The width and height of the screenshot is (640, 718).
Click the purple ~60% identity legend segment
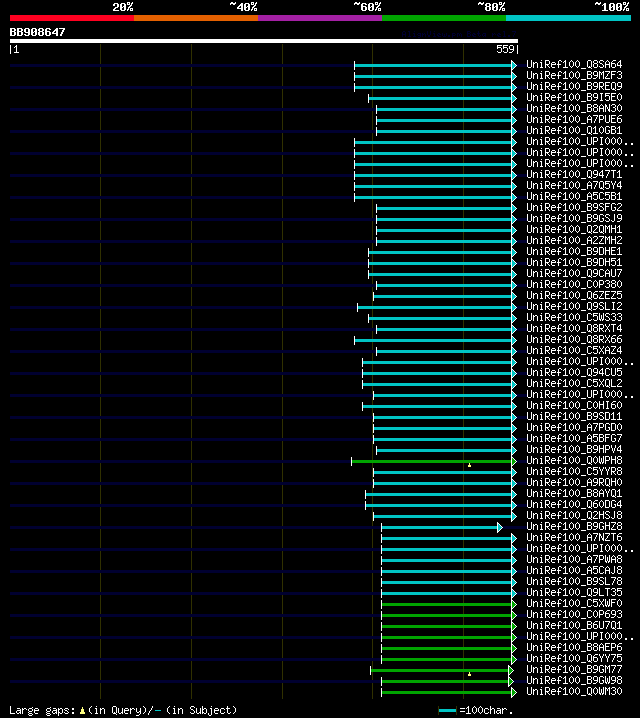click(320, 18)
